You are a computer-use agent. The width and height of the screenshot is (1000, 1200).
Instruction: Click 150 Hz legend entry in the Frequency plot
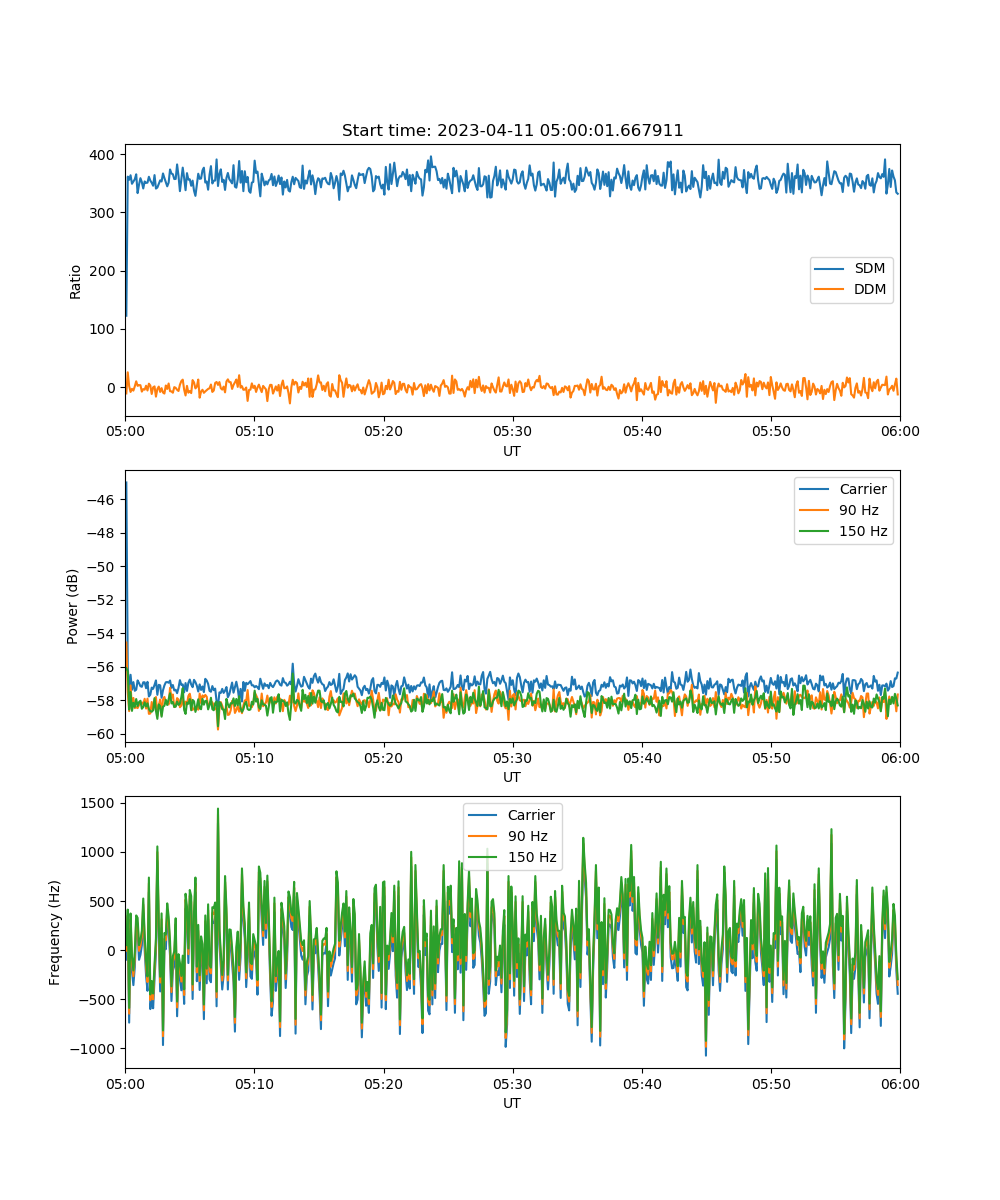[512, 857]
